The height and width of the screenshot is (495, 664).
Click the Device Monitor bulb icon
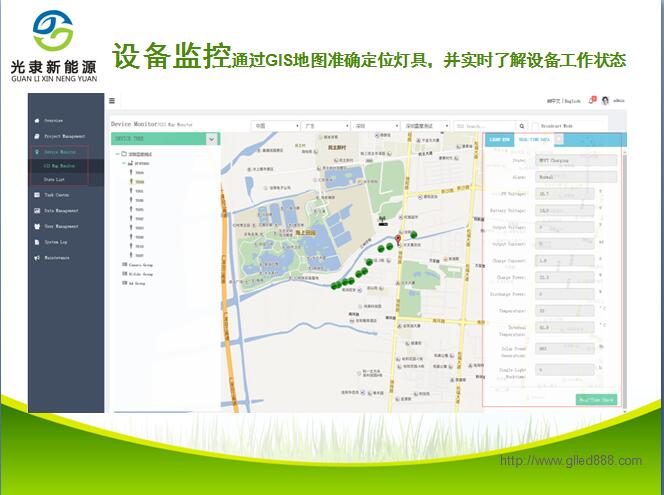pyautogui.click(x=37, y=152)
